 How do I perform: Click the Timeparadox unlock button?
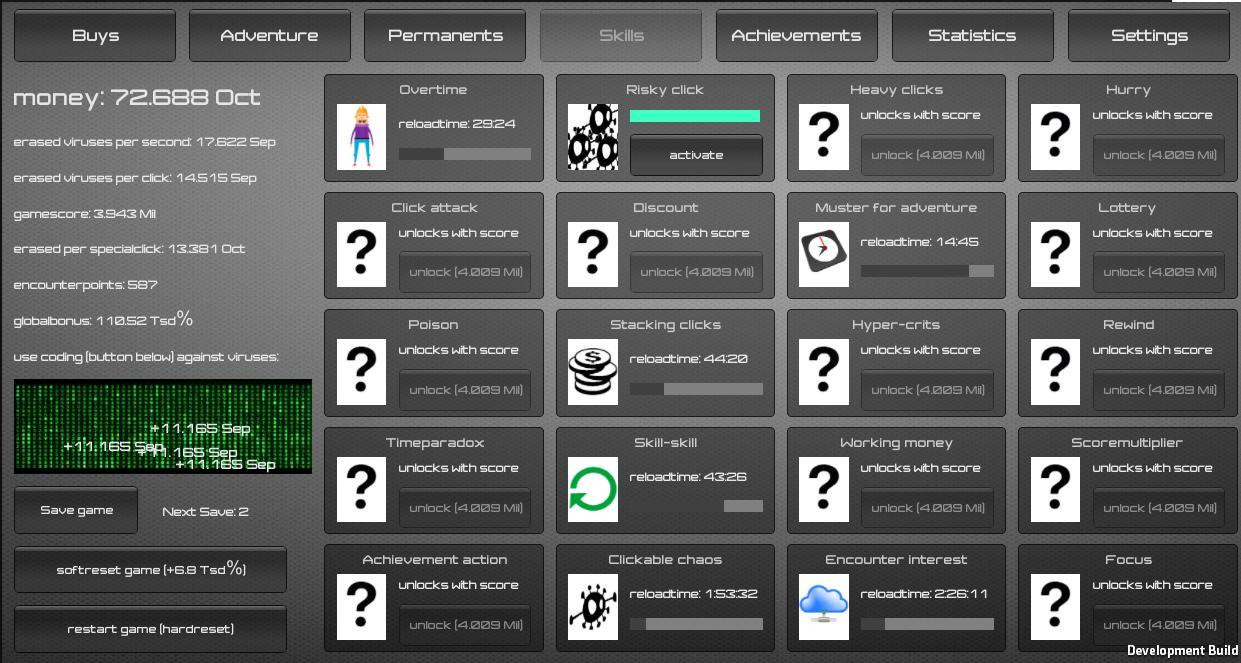point(465,508)
